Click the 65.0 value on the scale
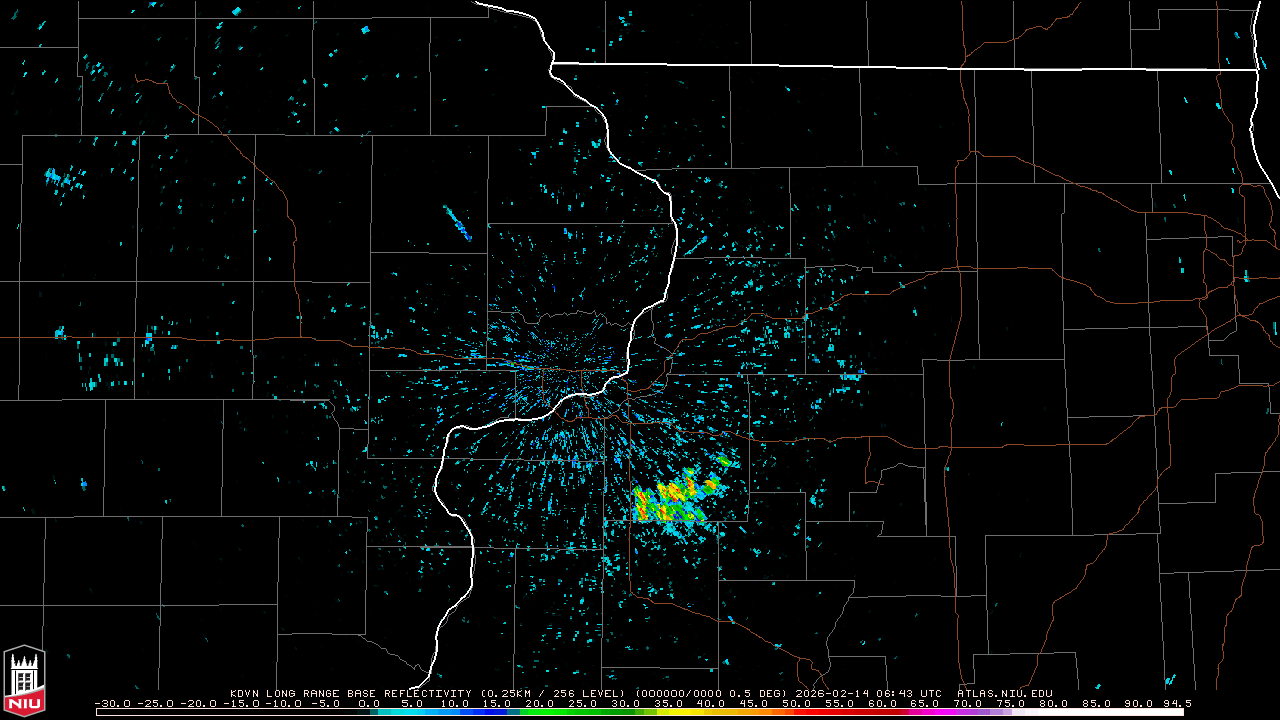This screenshot has height=720, width=1280. click(x=925, y=704)
